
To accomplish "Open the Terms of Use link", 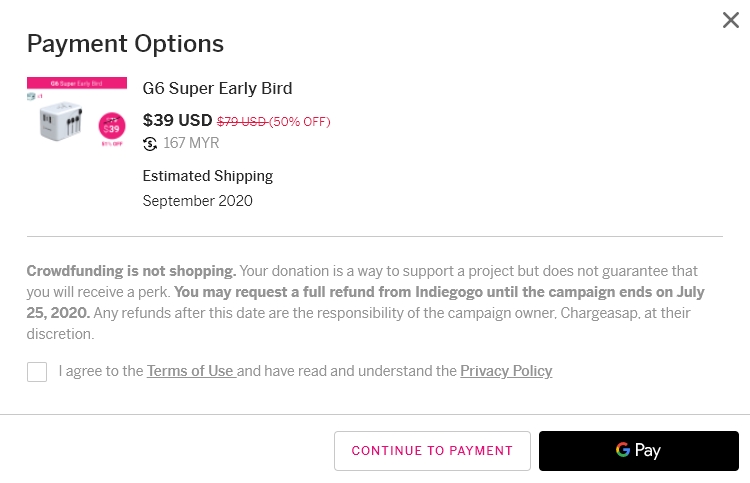I will pos(190,371).
